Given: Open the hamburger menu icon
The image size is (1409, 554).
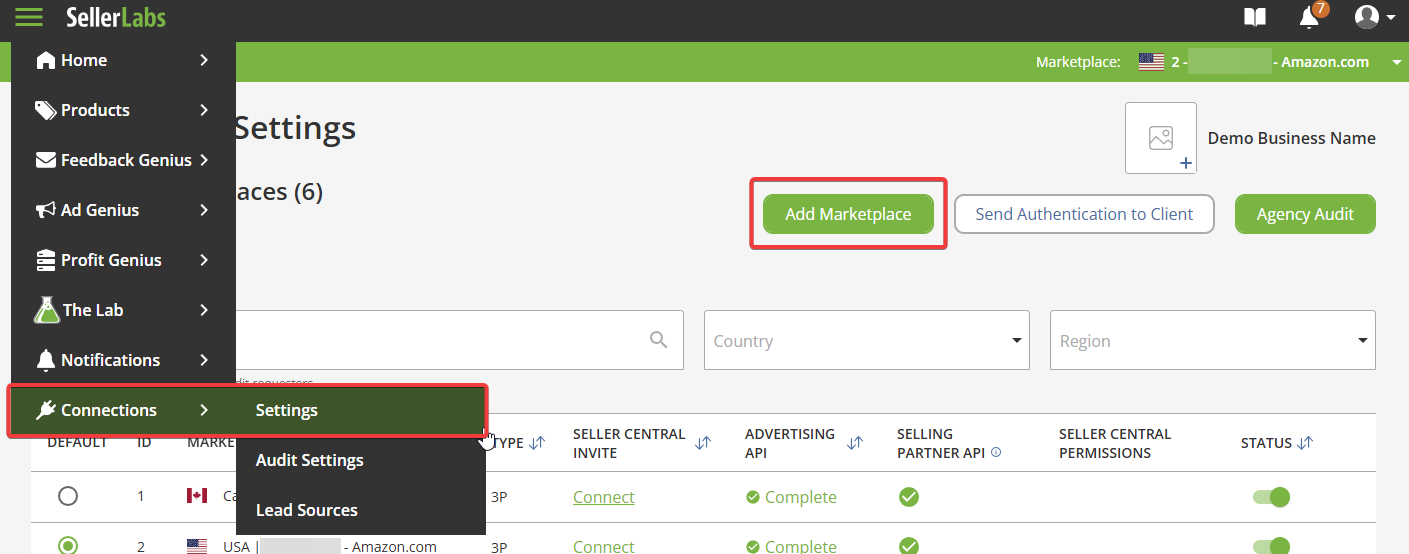Looking at the screenshot, I should point(28,17).
